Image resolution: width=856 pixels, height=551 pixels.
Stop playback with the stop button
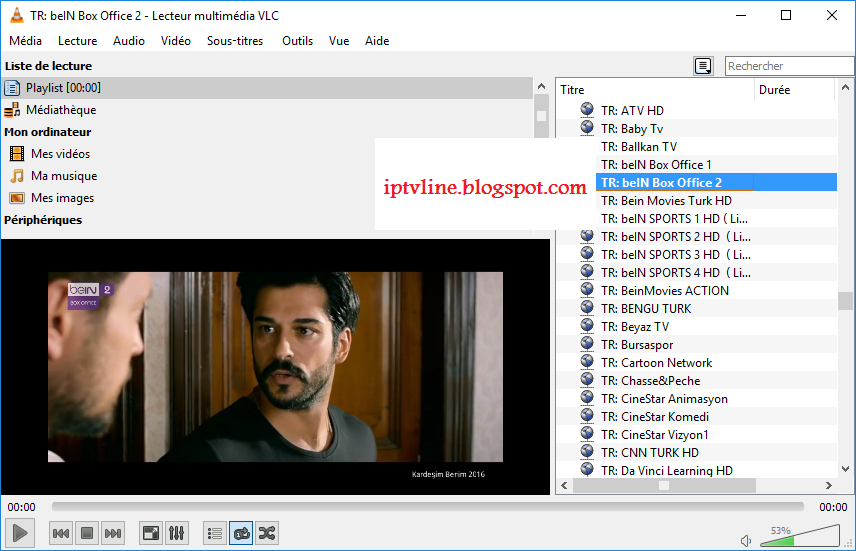click(86, 533)
